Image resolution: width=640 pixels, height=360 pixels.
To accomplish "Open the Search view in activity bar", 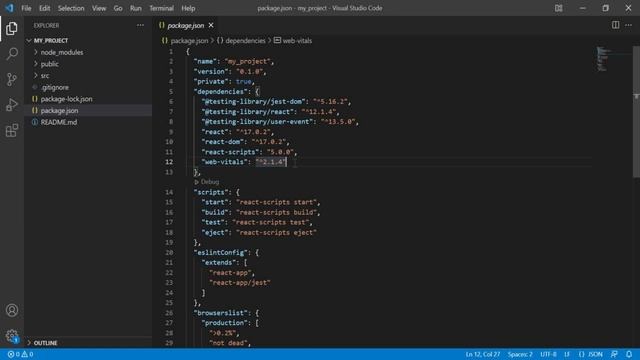I will pyautogui.click(x=12, y=54).
